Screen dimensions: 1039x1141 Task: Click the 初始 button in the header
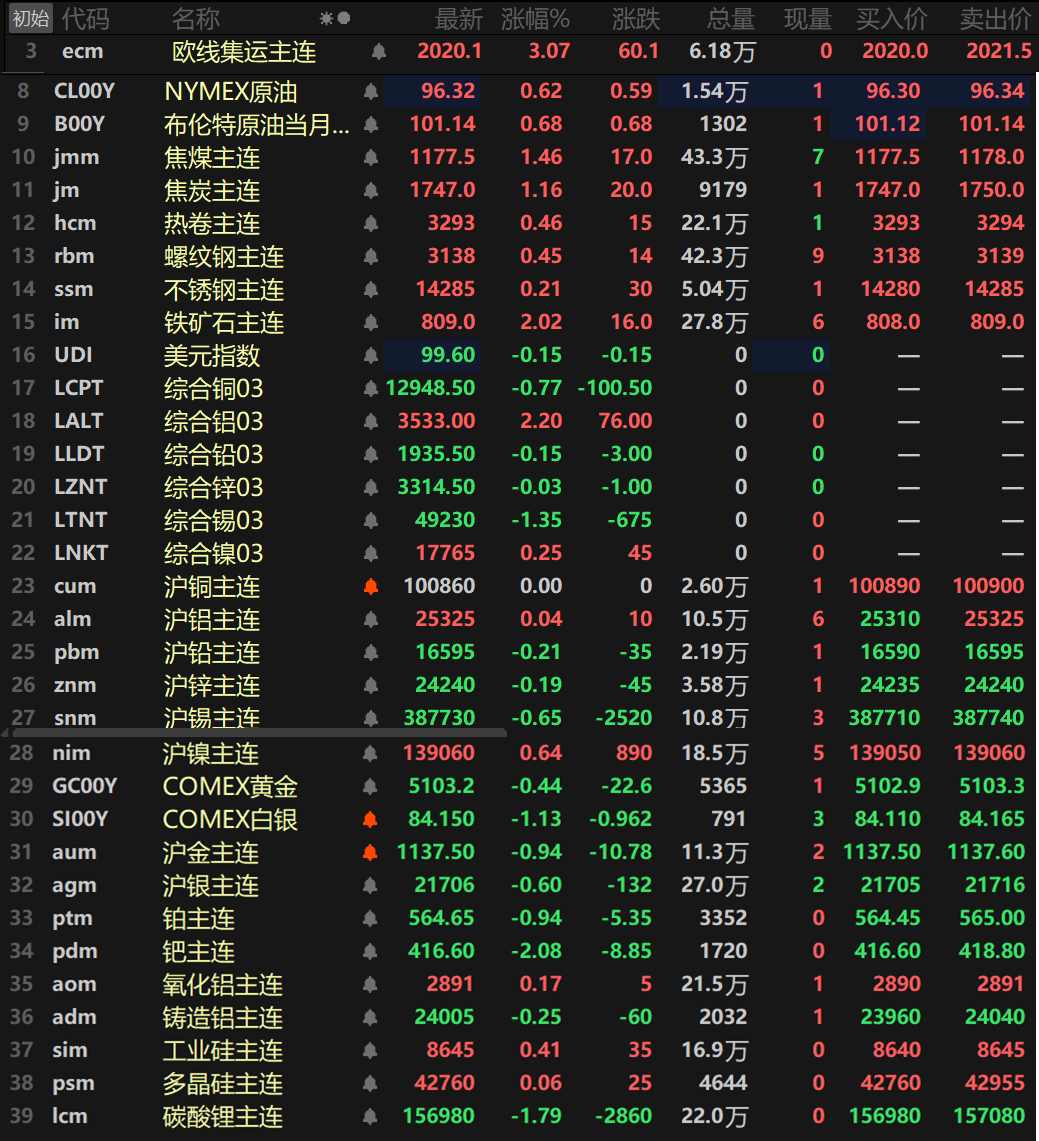click(x=31, y=18)
